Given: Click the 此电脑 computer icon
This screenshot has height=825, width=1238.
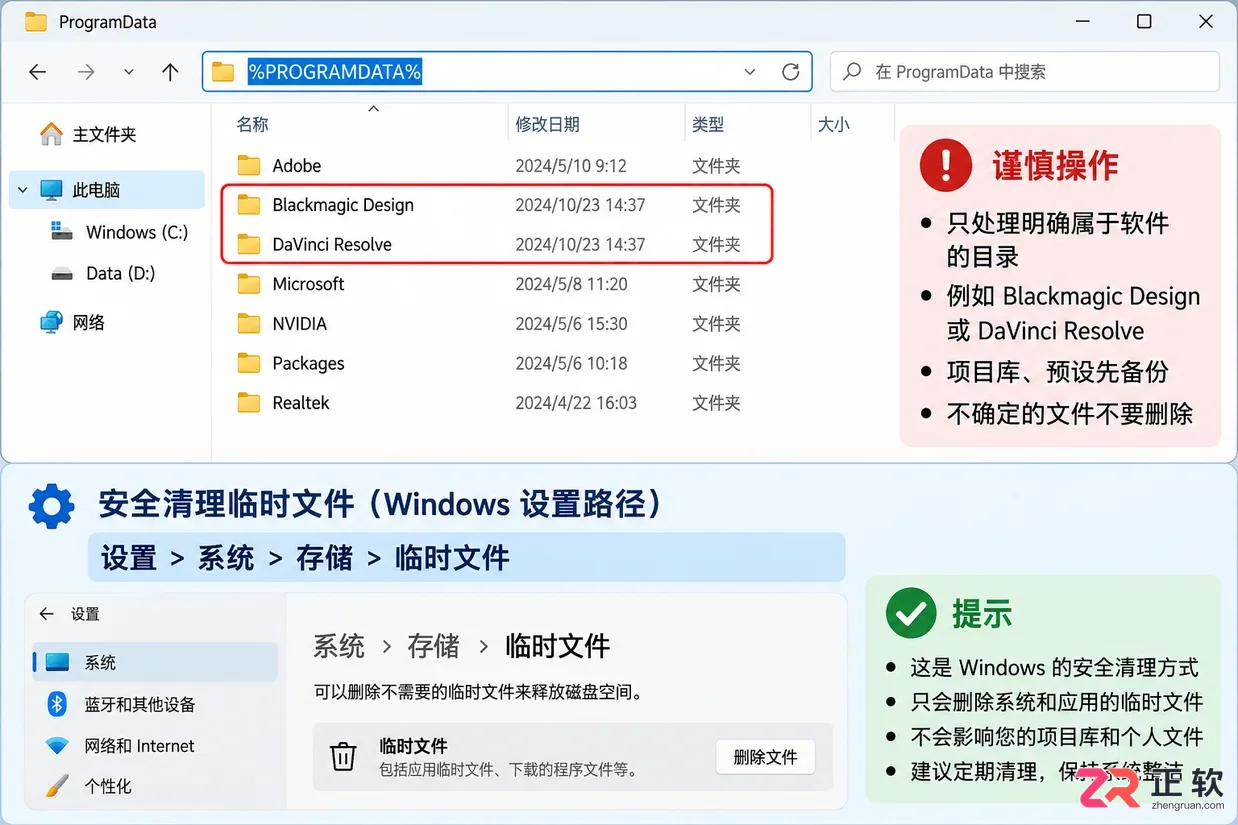Looking at the screenshot, I should coord(52,189).
